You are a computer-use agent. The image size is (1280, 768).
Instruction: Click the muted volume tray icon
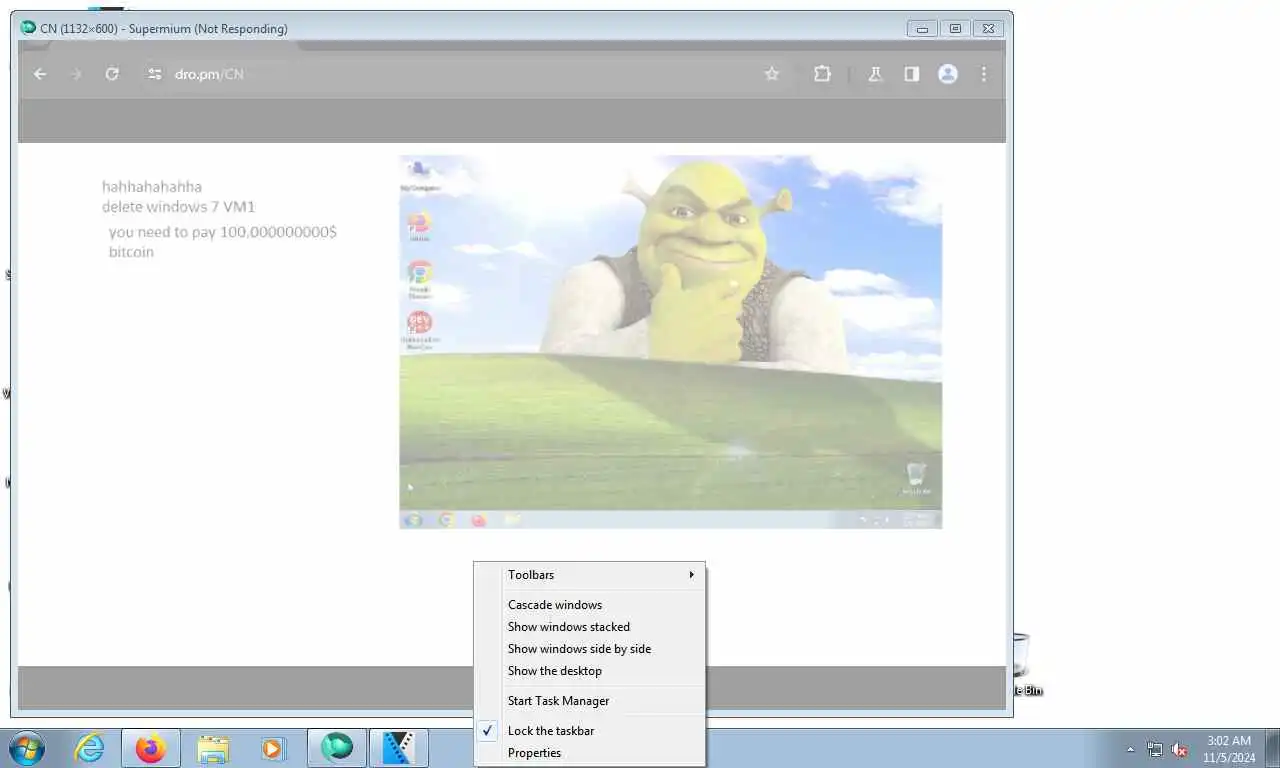1180,749
